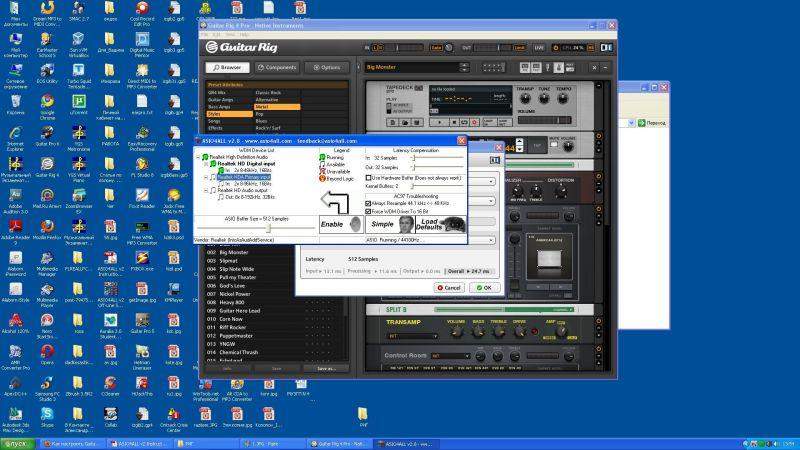
Task: Click the Tapedeck open file folder icon
Action: click(405, 122)
